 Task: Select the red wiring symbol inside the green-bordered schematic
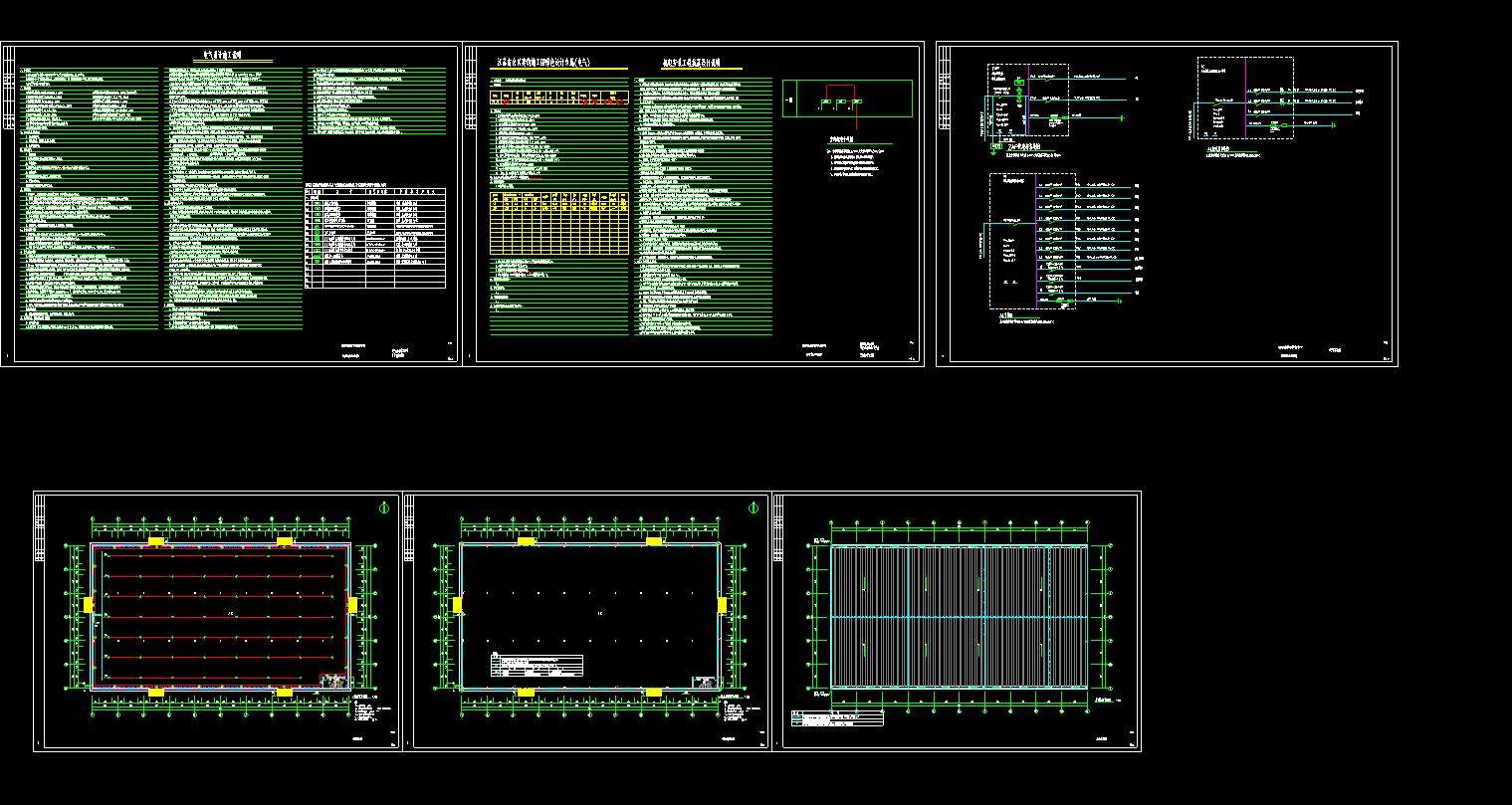tap(841, 100)
